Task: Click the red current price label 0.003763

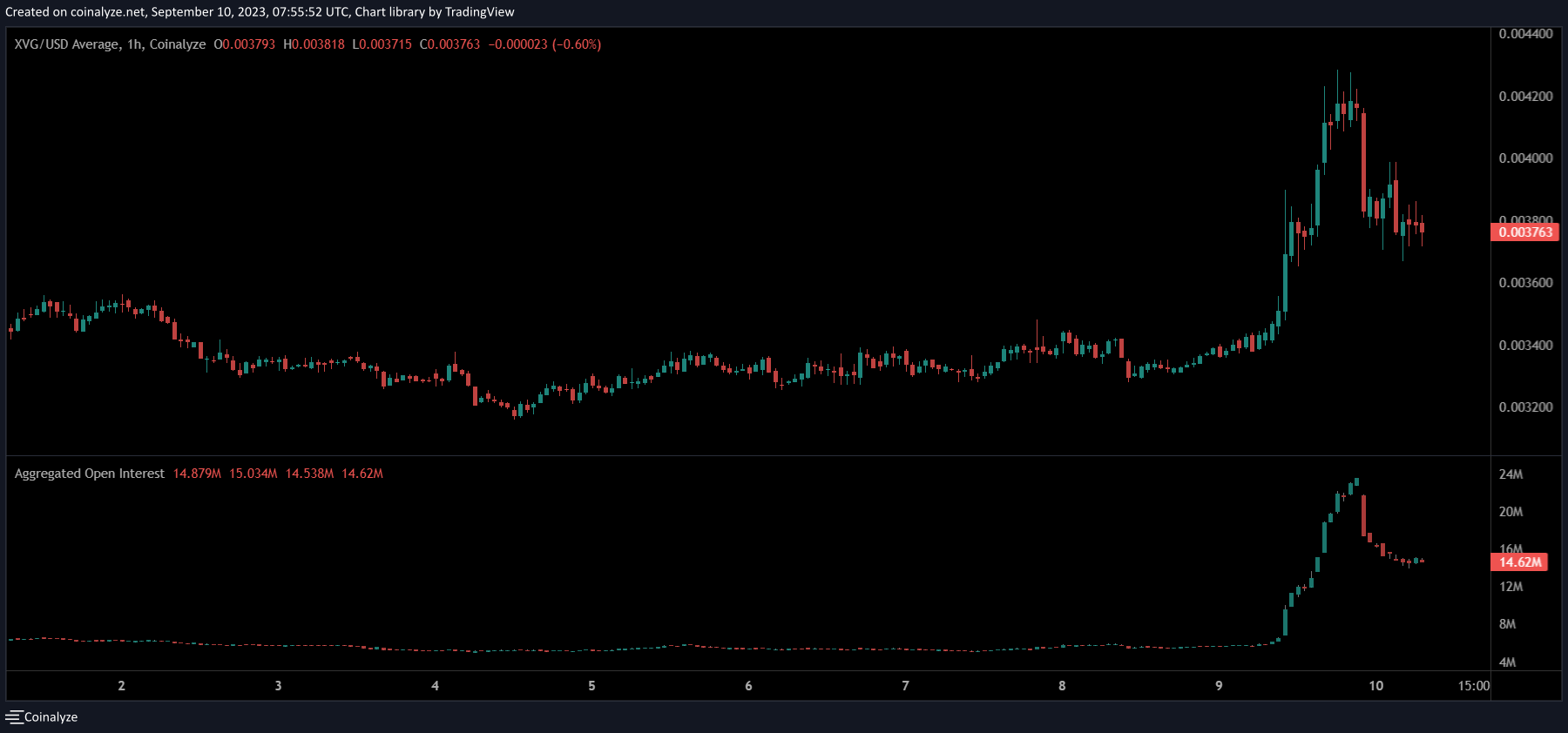Action: (x=1525, y=232)
